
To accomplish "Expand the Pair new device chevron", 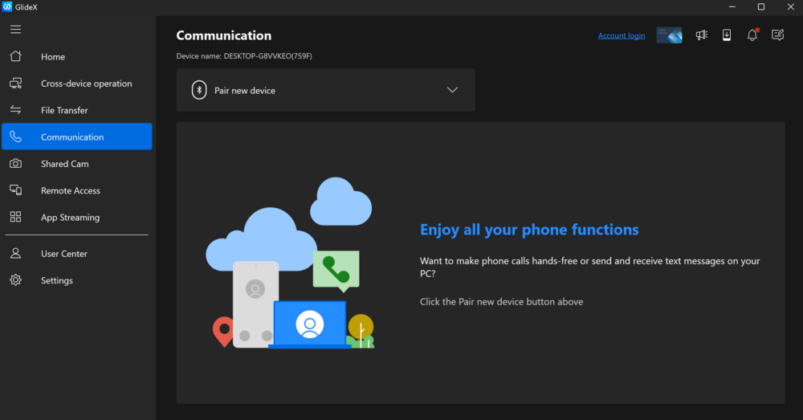I will pos(452,90).
